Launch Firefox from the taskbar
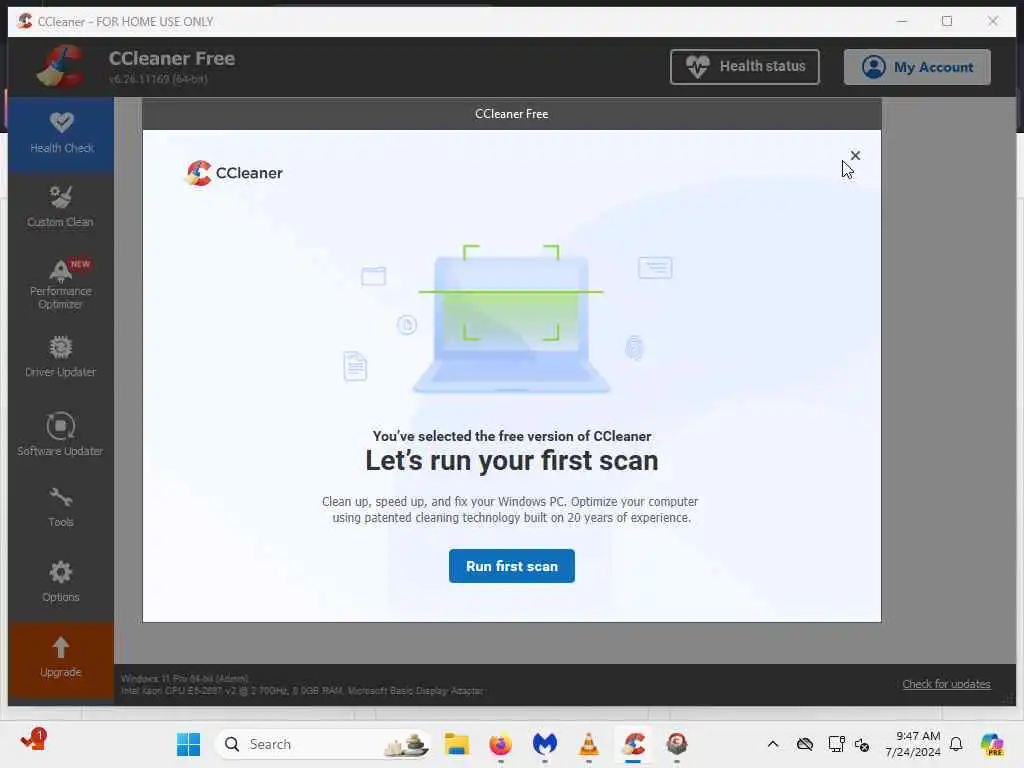Viewport: 1024px width, 768px height. (x=500, y=744)
